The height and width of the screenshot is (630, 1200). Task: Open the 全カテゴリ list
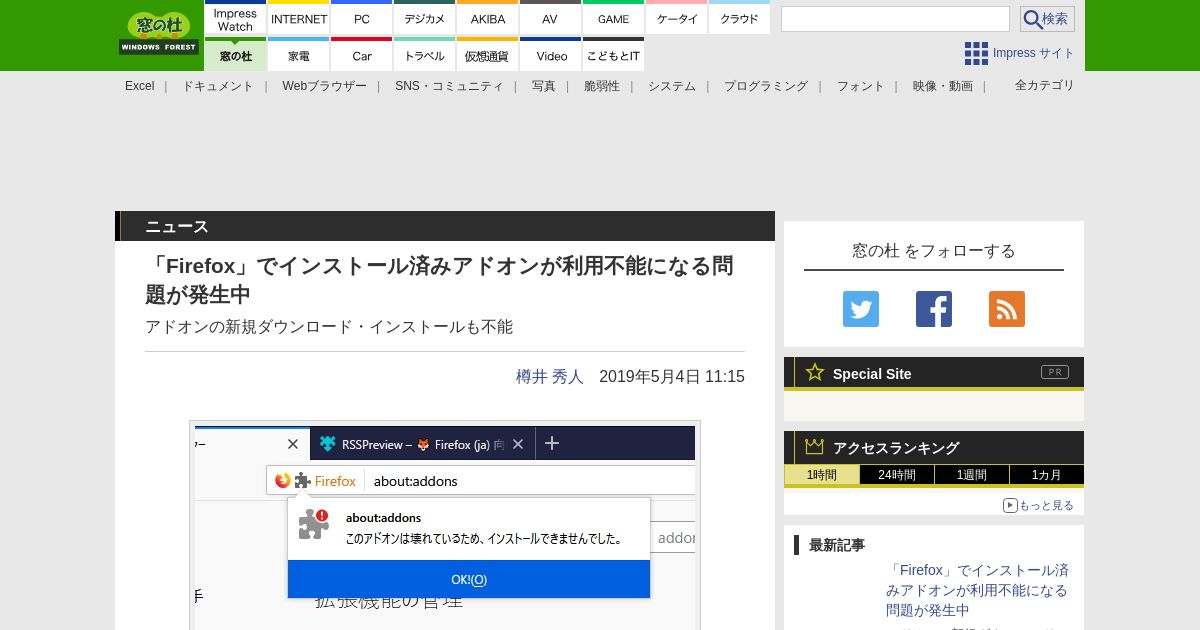1045,85
